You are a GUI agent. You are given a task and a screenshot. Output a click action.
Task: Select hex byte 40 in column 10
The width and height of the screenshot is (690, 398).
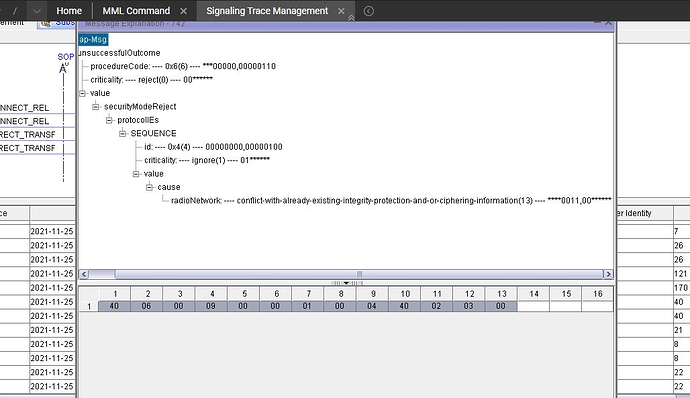[x=404, y=306]
